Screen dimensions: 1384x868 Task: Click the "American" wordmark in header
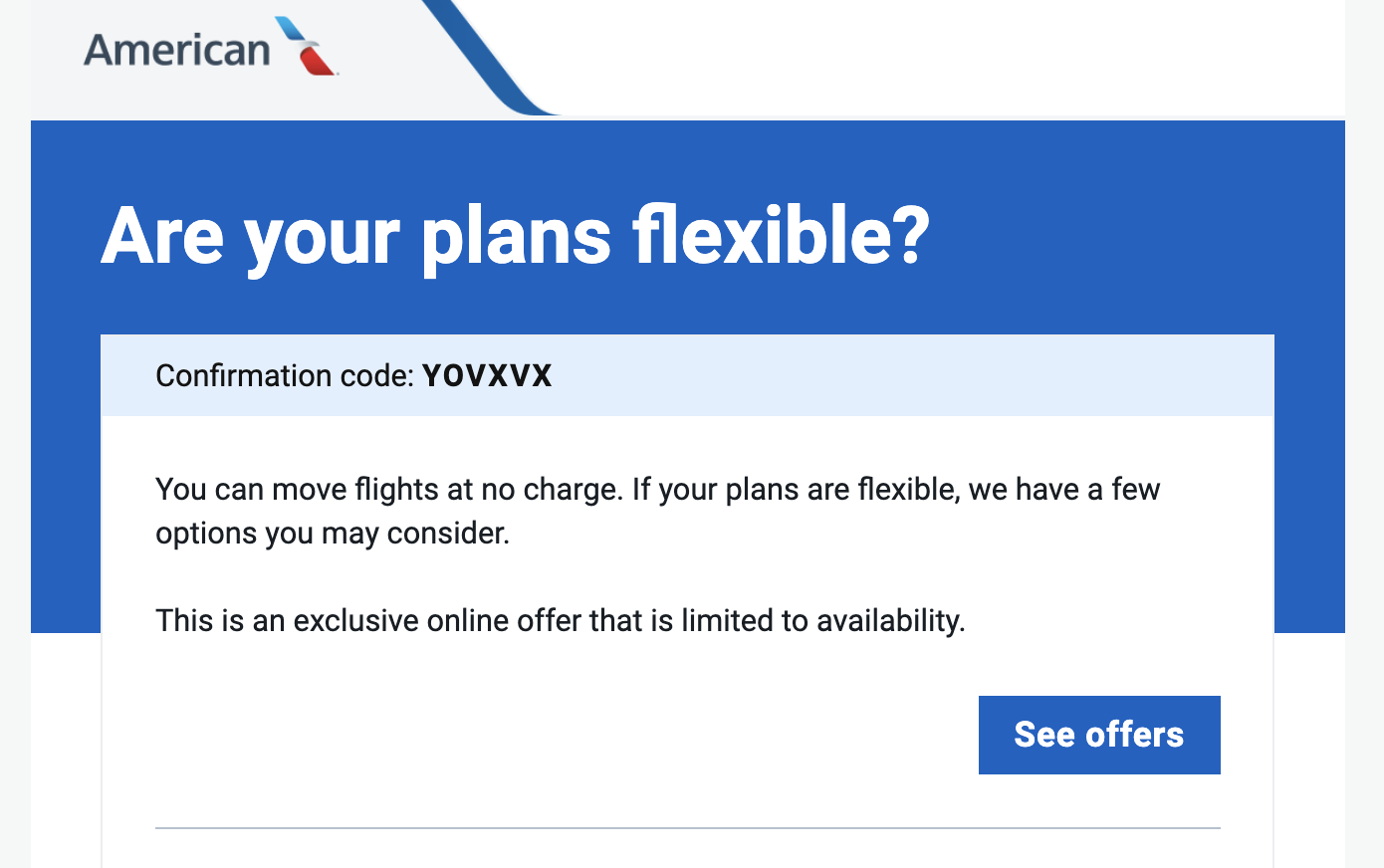tap(177, 50)
